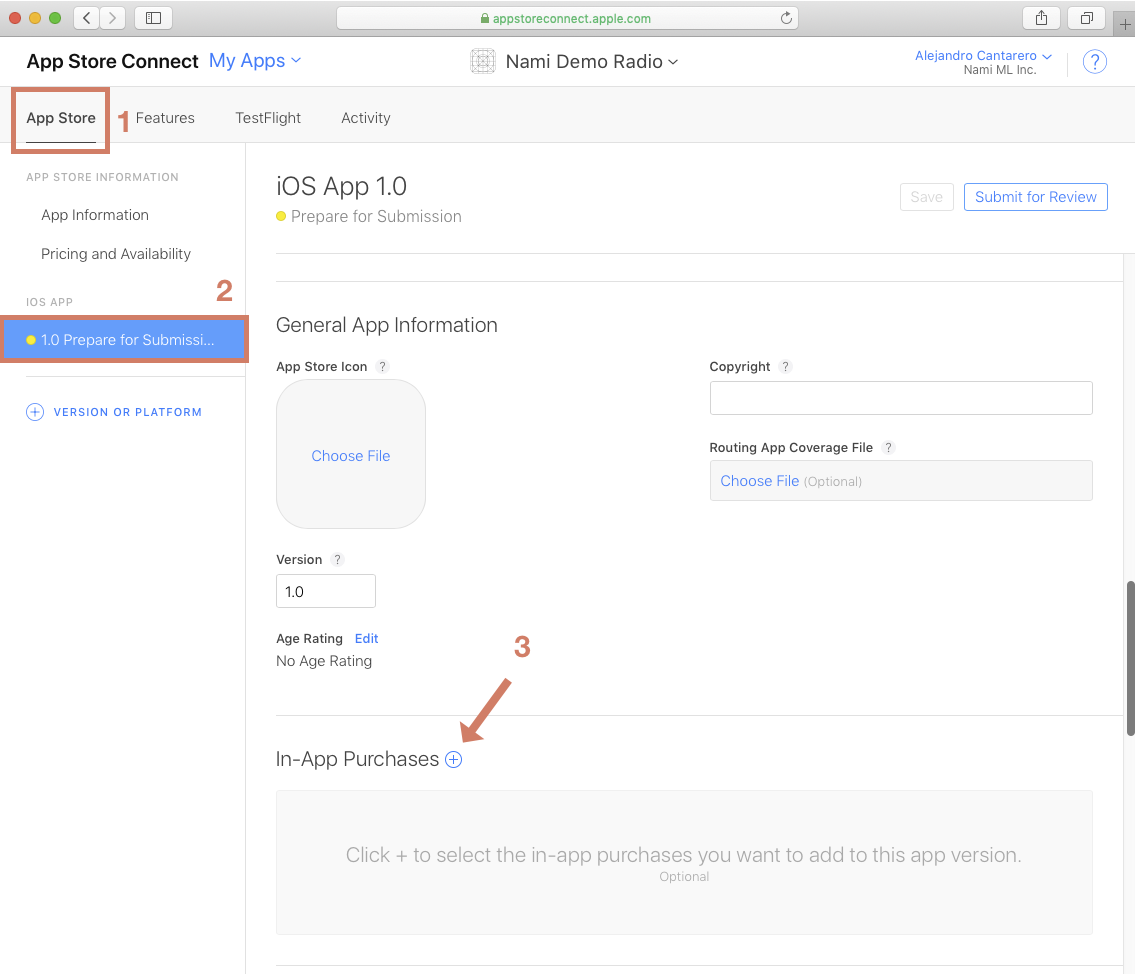The width and height of the screenshot is (1135, 974).
Task: Click plus icon for Version or Platform
Action: (x=35, y=412)
